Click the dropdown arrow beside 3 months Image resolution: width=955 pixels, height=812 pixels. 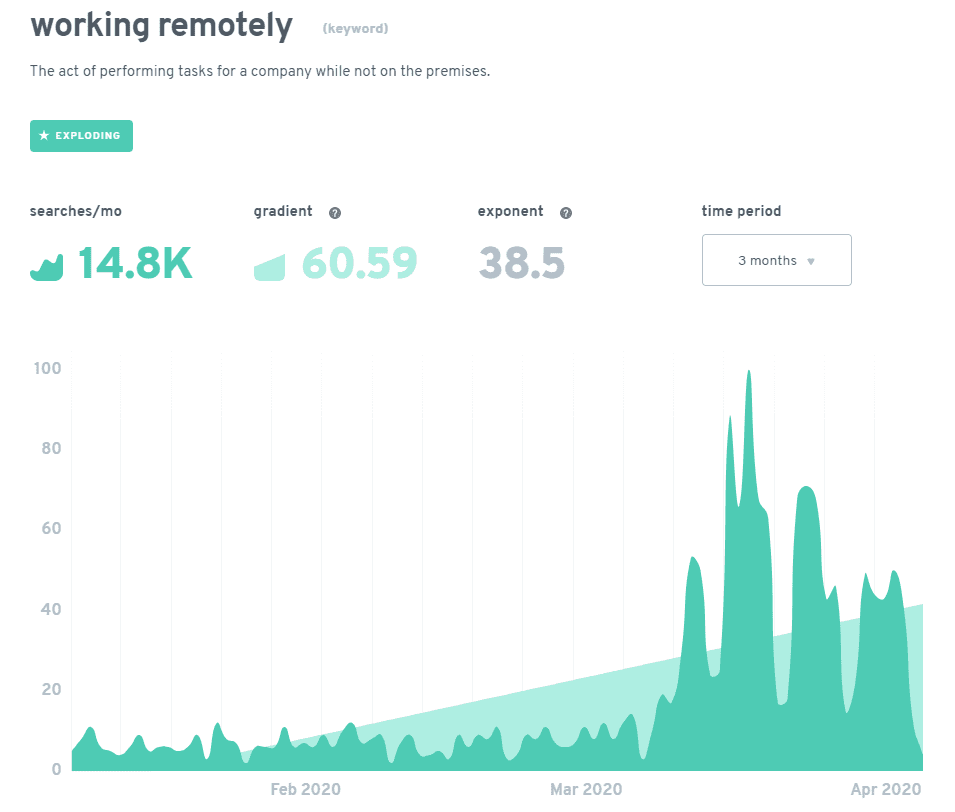(x=811, y=261)
